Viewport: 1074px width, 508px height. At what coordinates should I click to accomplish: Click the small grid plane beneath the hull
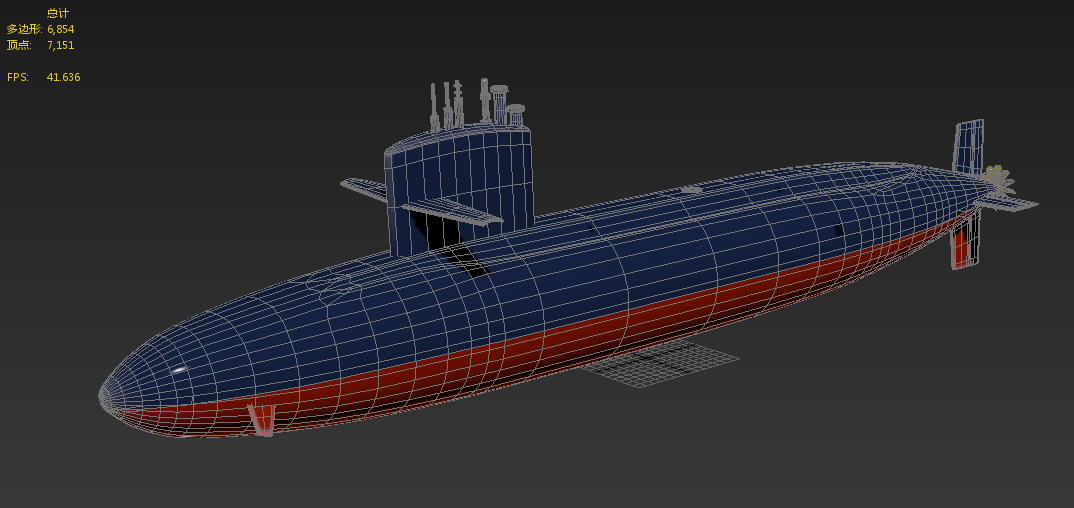coord(660,364)
